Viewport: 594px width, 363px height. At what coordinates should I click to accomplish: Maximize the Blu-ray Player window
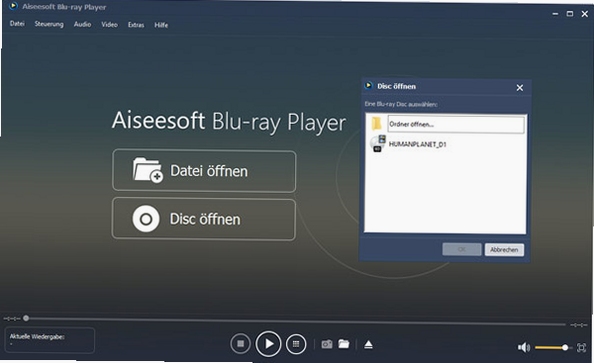569,14
